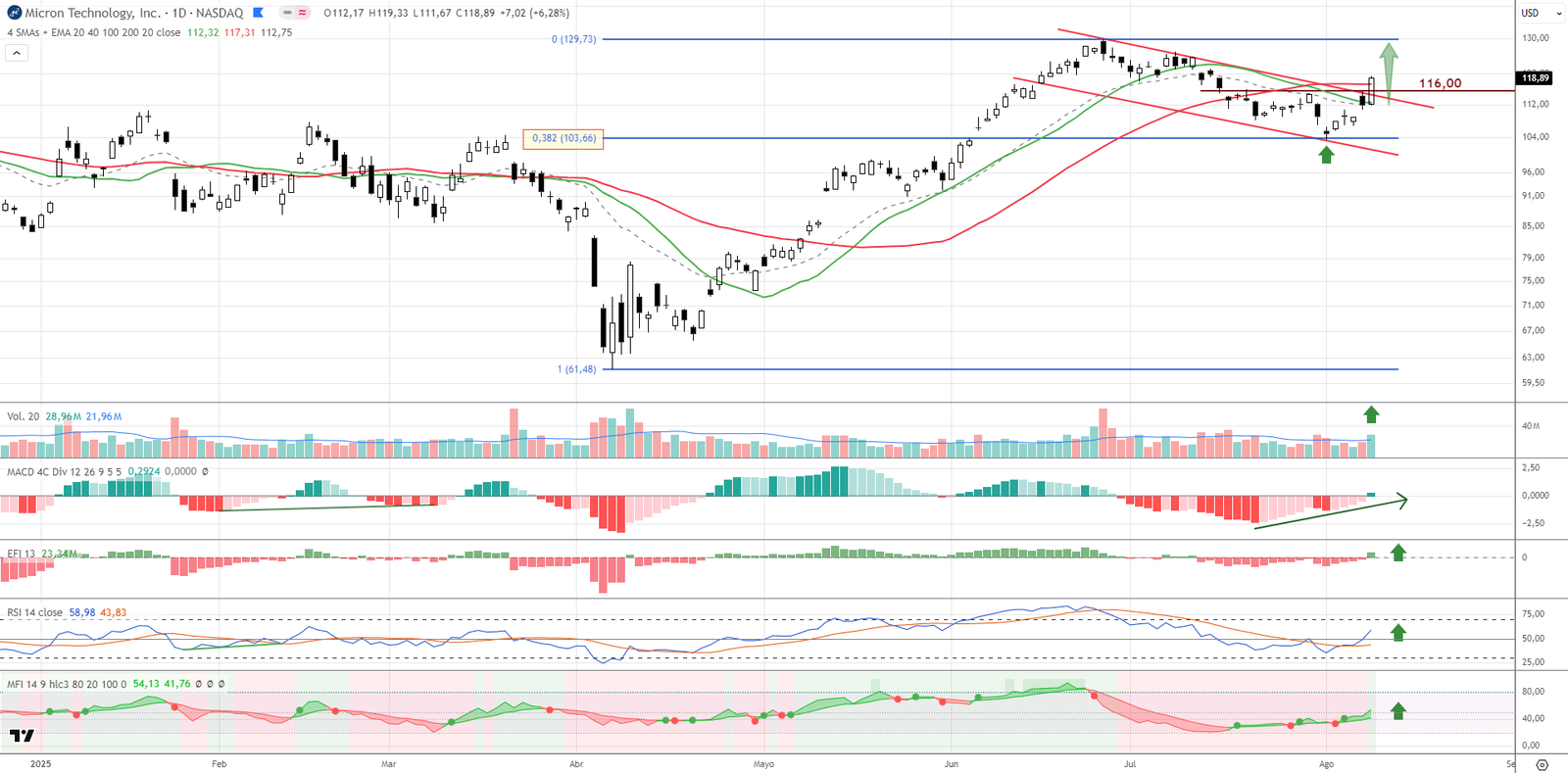Open chart settings gear icon on time axis
The image size is (1568, 773).
[x=1542, y=764]
